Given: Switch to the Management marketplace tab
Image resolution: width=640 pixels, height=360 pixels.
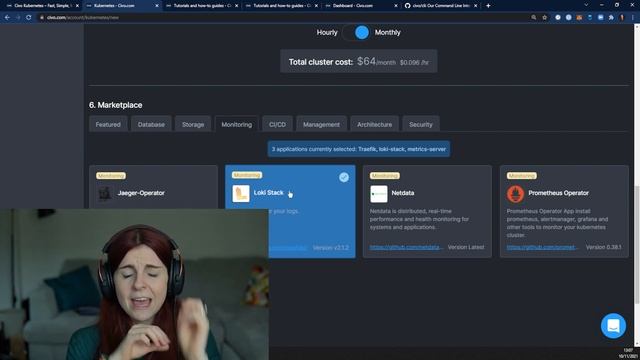Looking at the screenshot, I should [321, 124].
